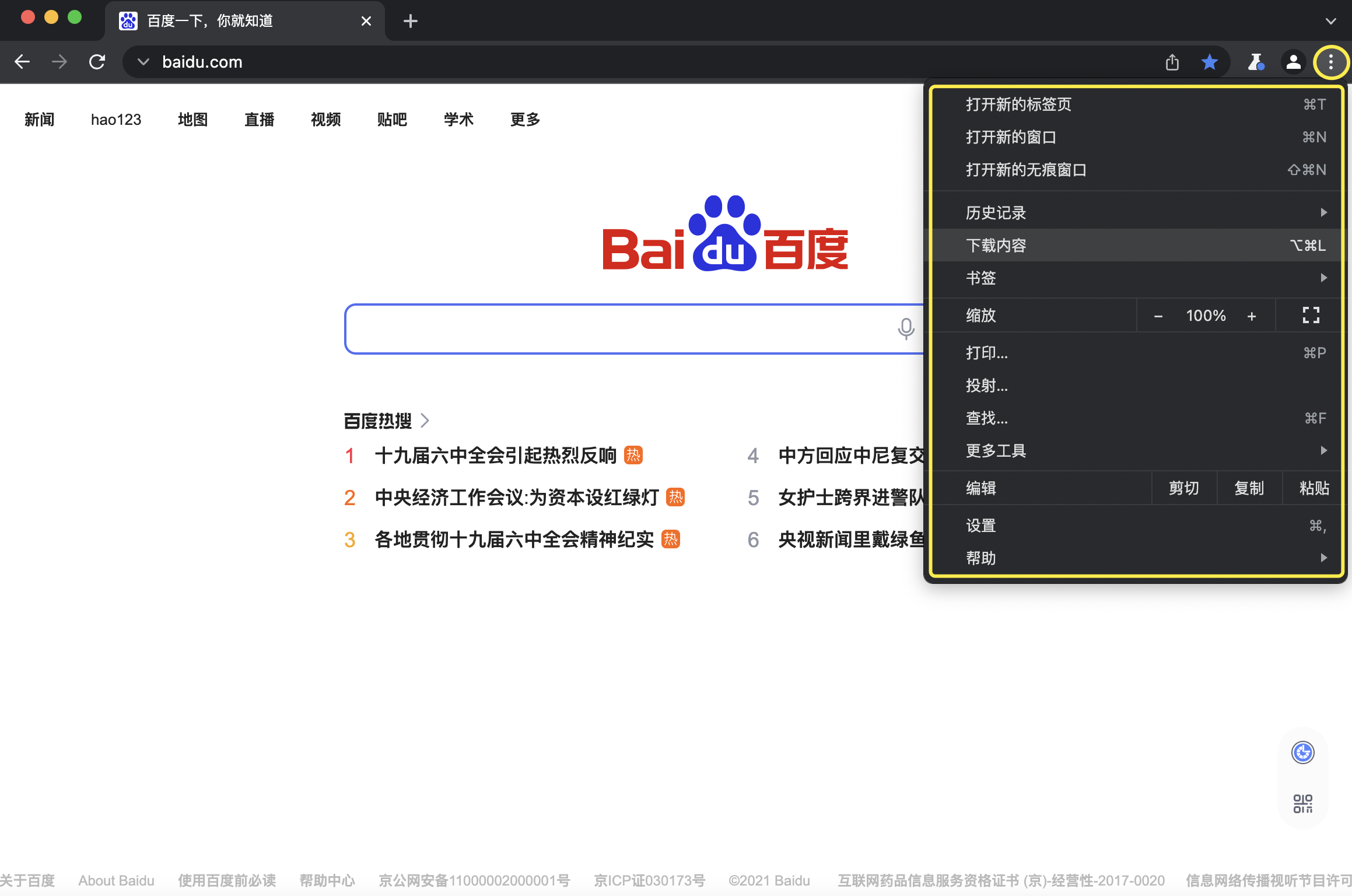Click the 复制 edit button
The image size is (1352, 896).
(x=1249, y=488)
